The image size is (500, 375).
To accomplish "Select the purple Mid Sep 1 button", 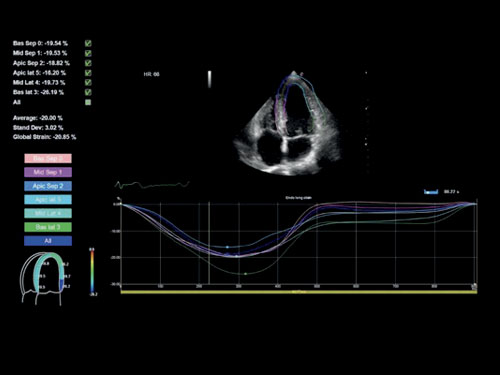I will (x=48, y=172).
